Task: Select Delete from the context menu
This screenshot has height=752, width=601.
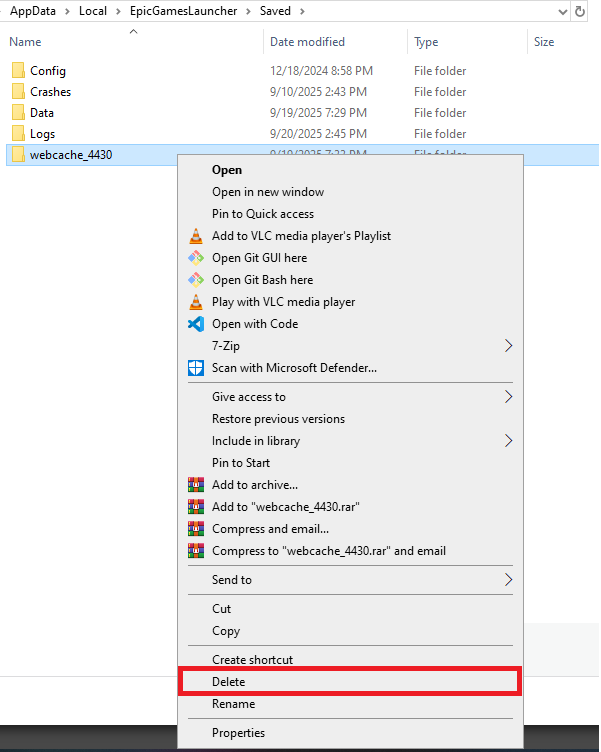Action: tap(228, 682)
